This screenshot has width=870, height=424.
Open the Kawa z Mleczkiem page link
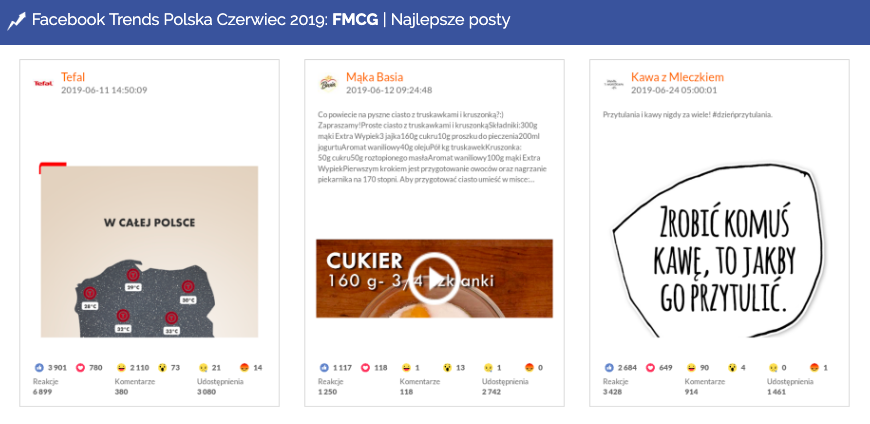coord(677,76)
